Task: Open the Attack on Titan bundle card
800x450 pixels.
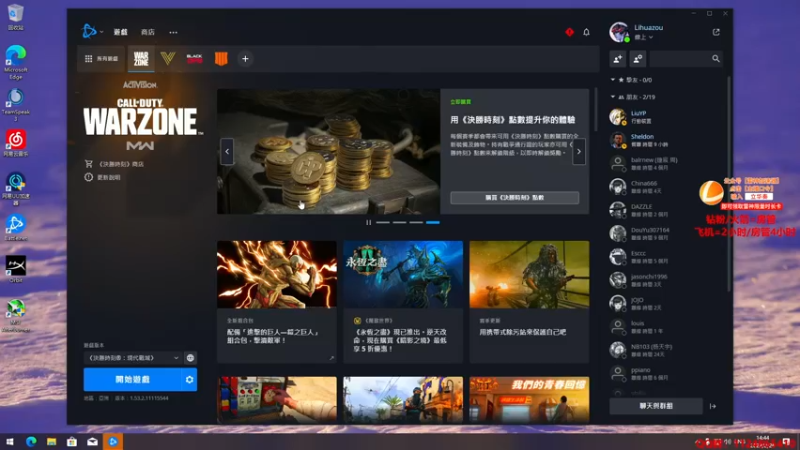Action: coord(277,302)
